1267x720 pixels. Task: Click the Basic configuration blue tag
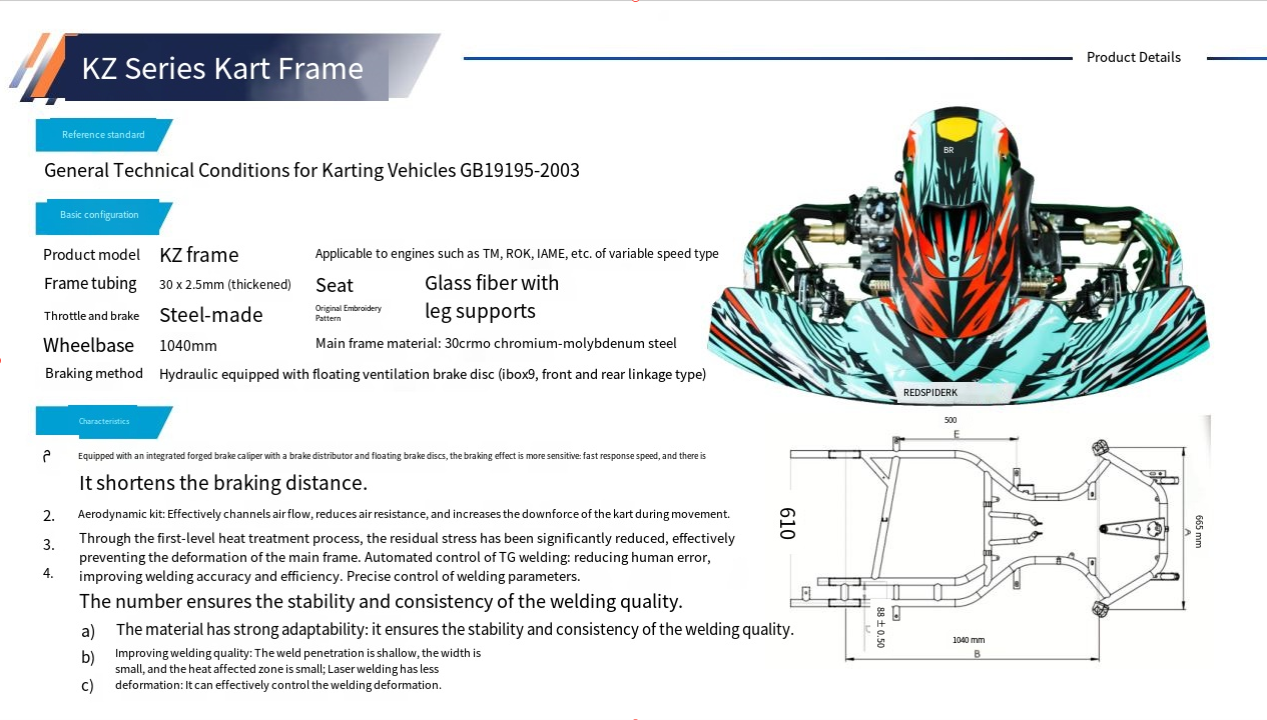[104, 216]
